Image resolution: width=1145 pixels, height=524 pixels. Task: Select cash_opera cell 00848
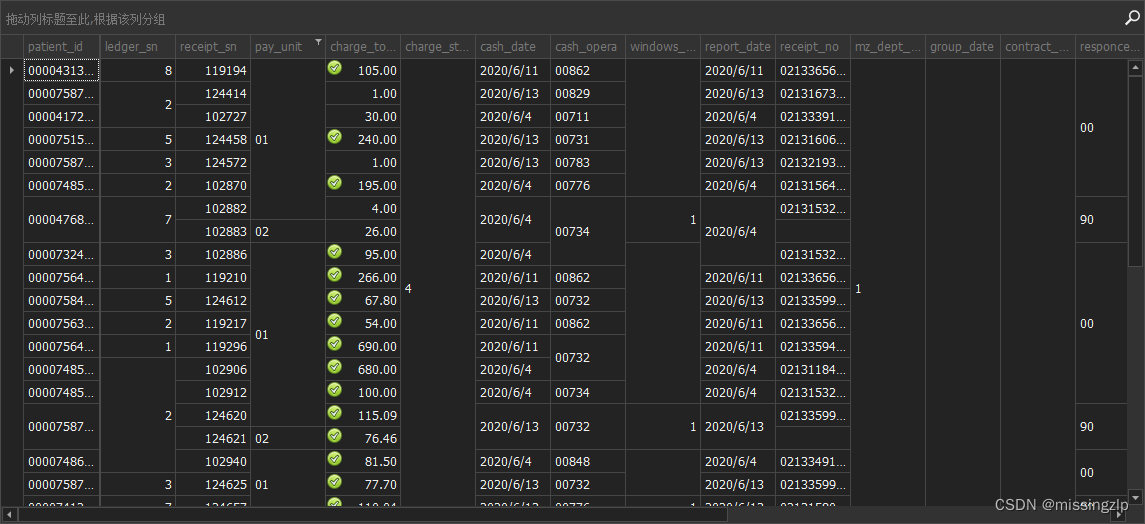point(588,461)
